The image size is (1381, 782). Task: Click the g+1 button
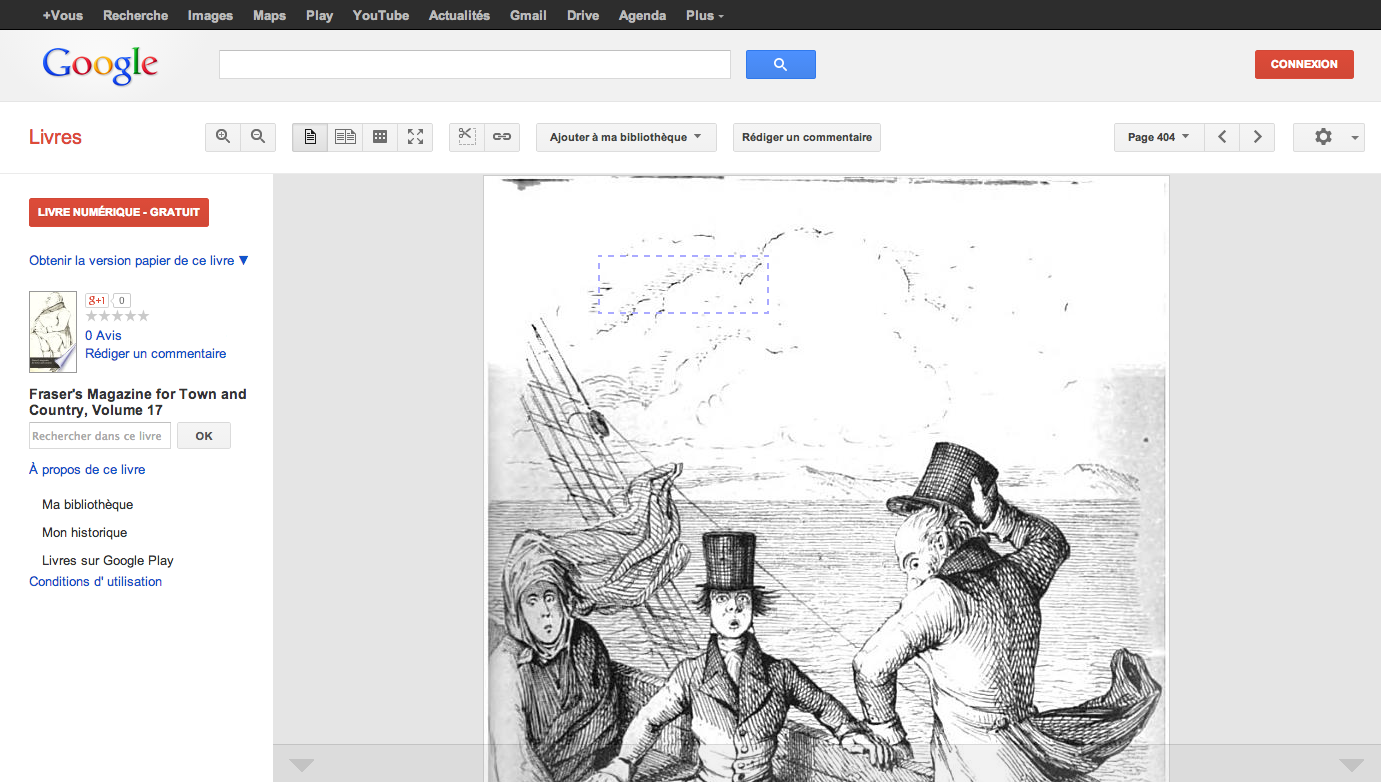pos(97,300)
